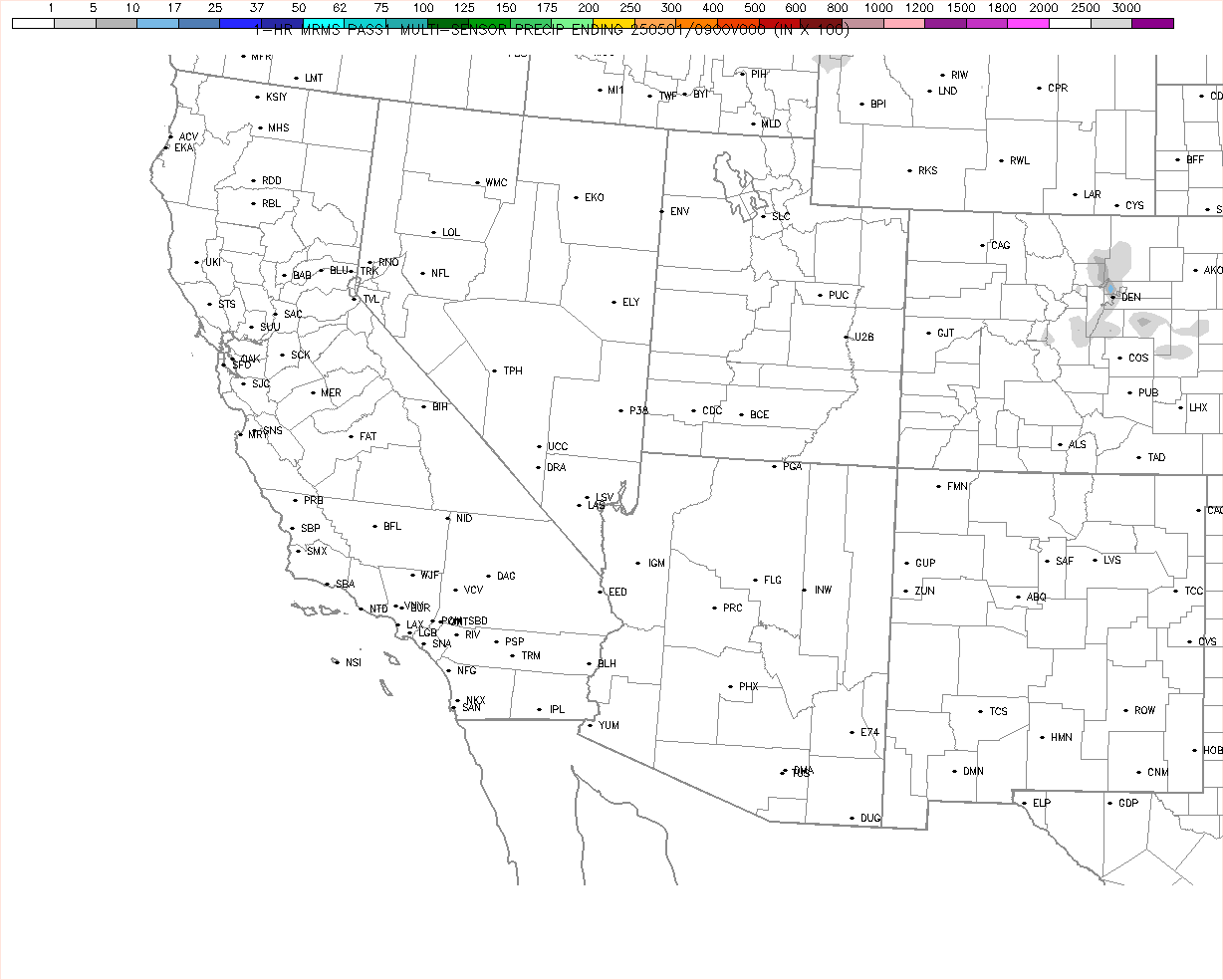Click the CYS station label
The width and height of the screenshot is (1223, 980).
[1135, 206]
